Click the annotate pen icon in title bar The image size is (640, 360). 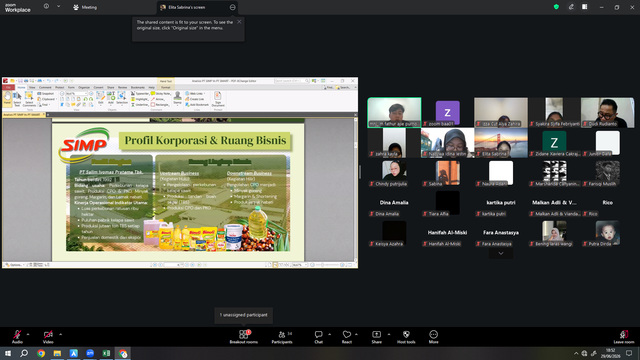[x=571, y=7]
